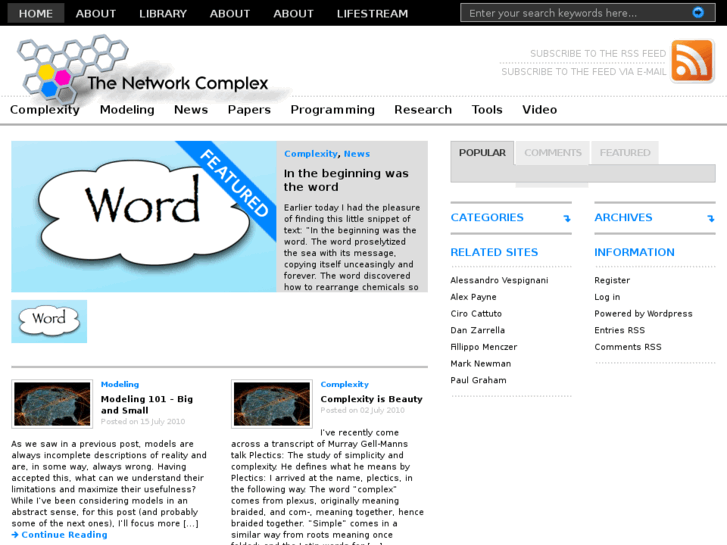Open the Research category in navigation
This screenshot has width=727, height=545.
pos(423,109)
